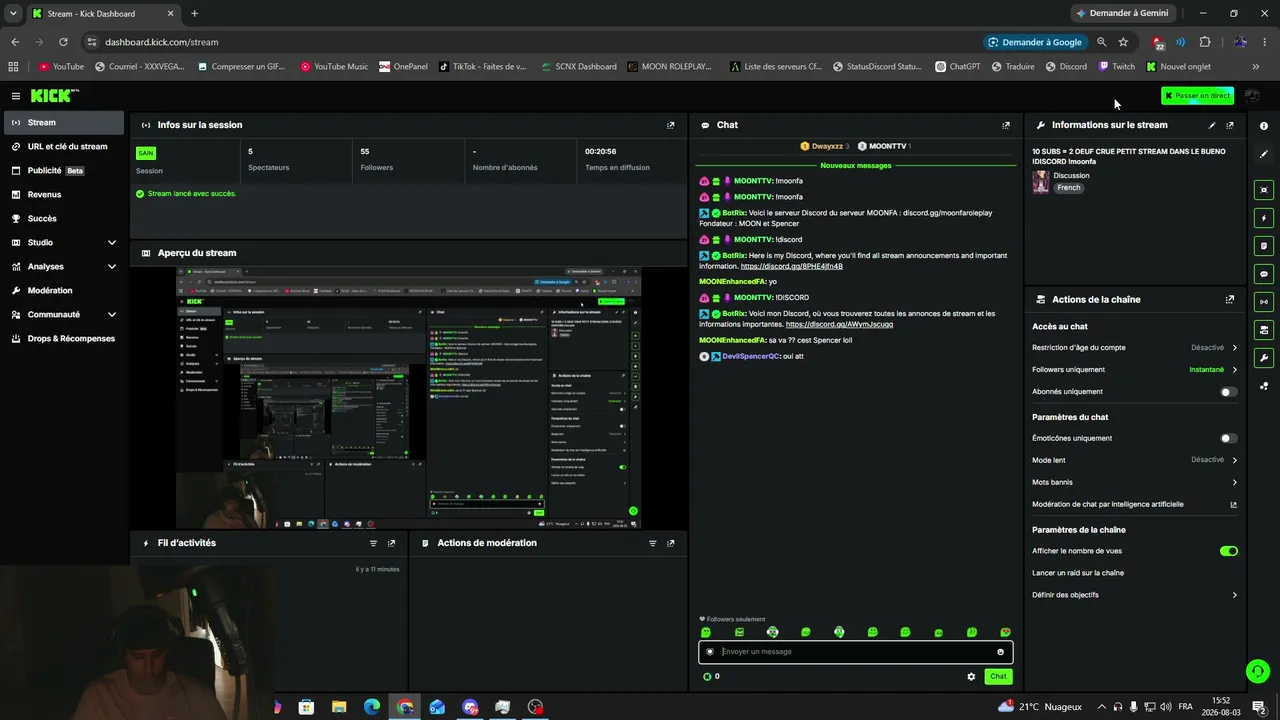
Task: Expand the Communauté sidebar section
Action: [64, 315]
